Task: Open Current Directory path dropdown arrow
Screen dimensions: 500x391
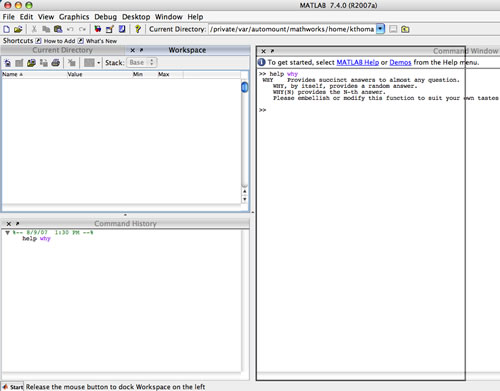Action: click(x=380, y=29)
